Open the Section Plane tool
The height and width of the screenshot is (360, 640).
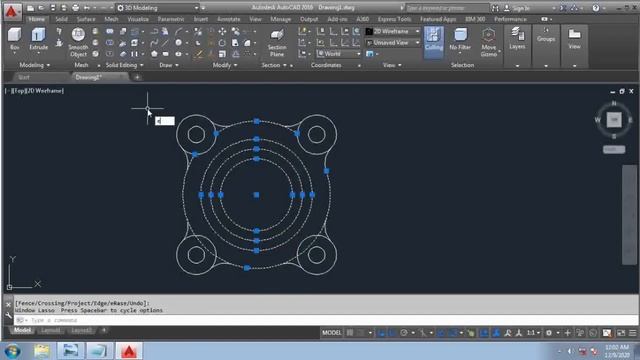(x=277, y=42)
